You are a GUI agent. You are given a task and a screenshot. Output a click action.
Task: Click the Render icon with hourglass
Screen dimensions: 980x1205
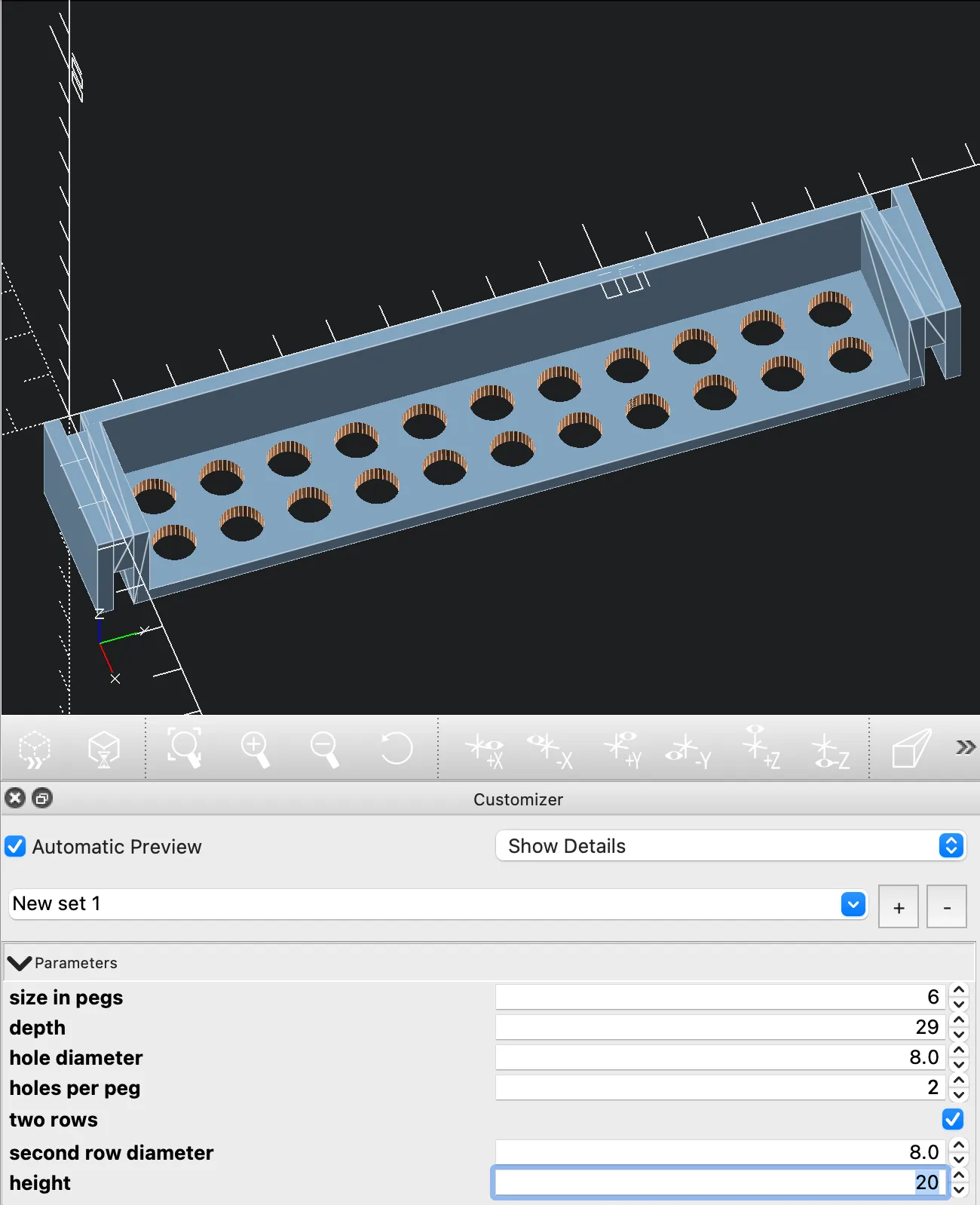[x=104, y=749]
